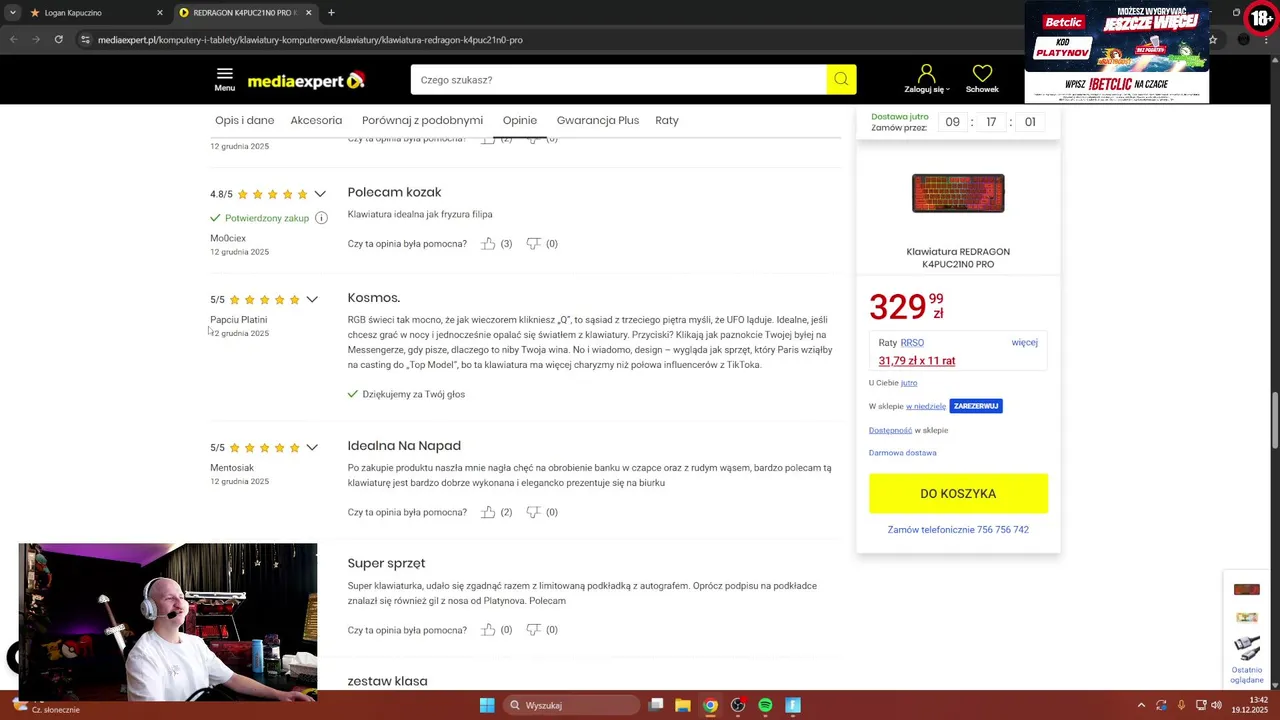1280x720 pixels.
Task: Click the ZAREZERWUJ button
Action: pyautogui.click(x=977, y=406)
